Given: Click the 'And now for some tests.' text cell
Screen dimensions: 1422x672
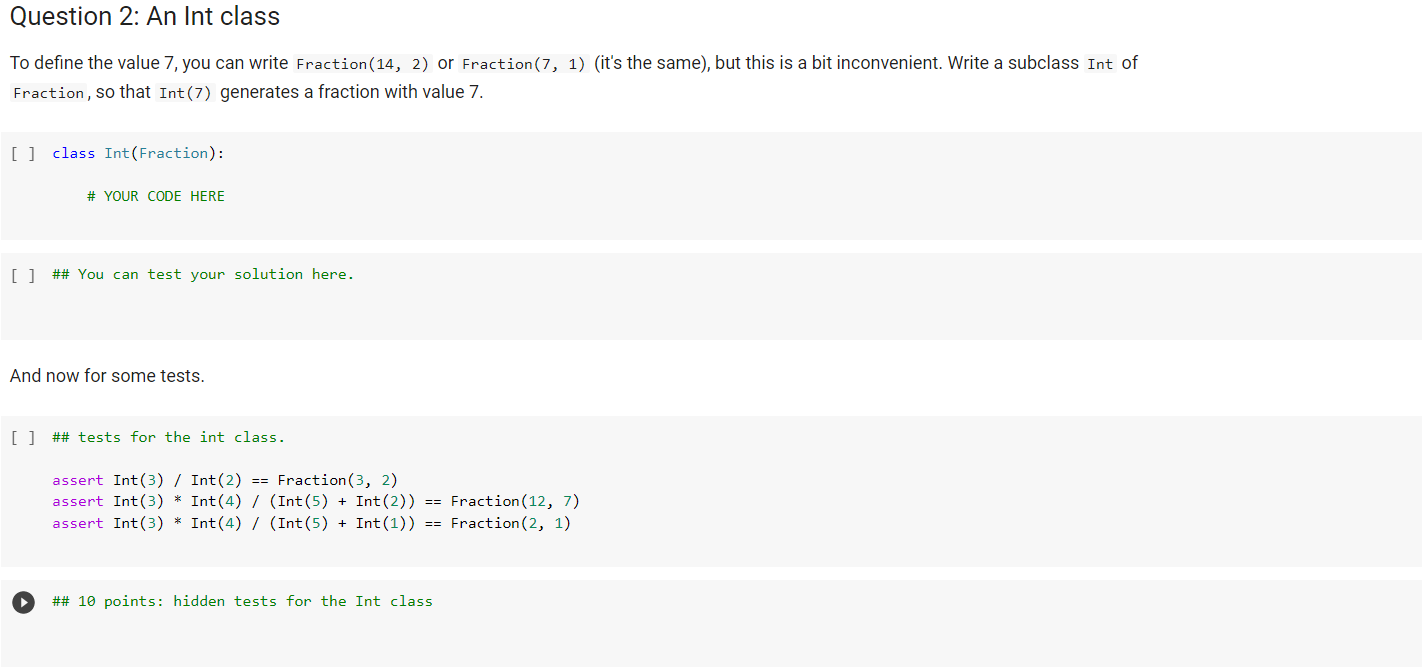Looking at the screenshot, I should (x=107, y=376).
